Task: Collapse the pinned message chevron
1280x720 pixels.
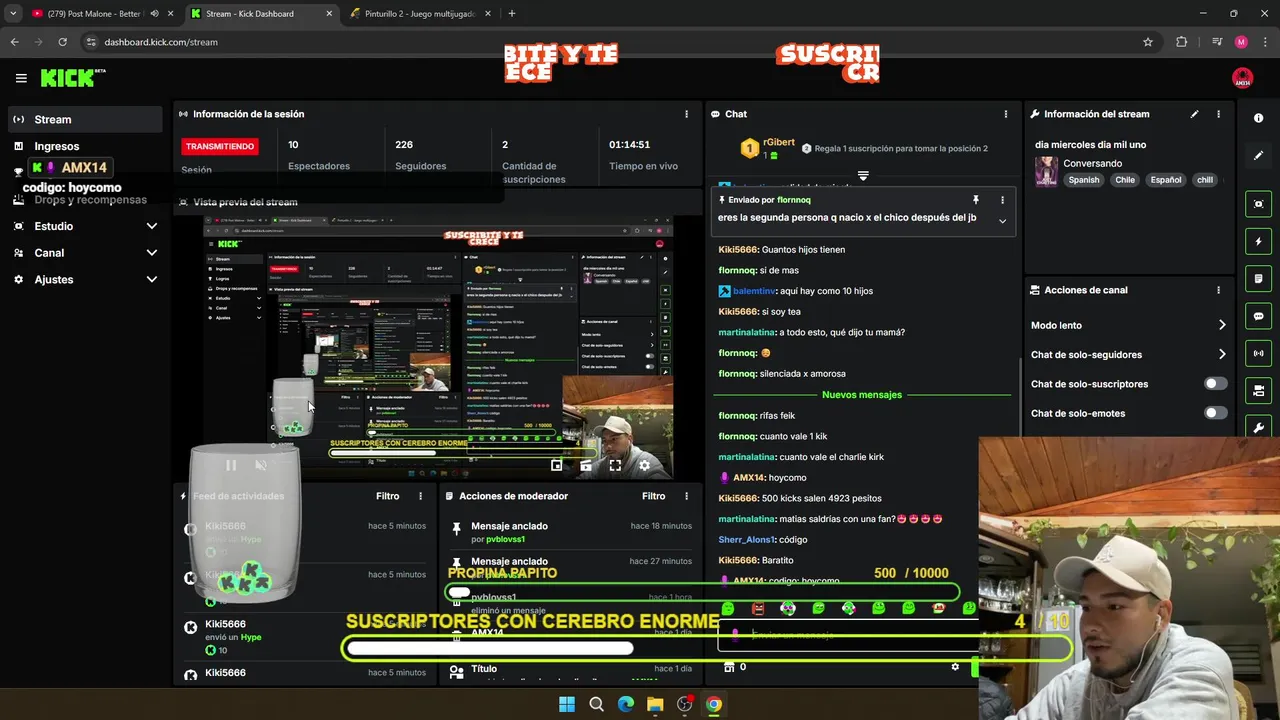Action: (x=1002, y=221)
